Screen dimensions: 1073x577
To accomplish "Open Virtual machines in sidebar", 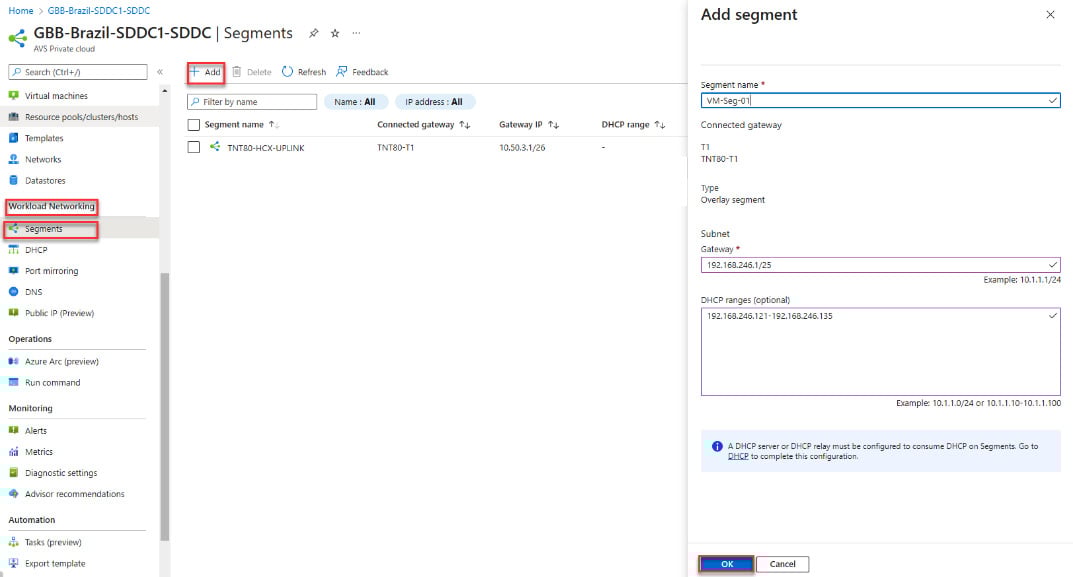I will coord(56,96).
